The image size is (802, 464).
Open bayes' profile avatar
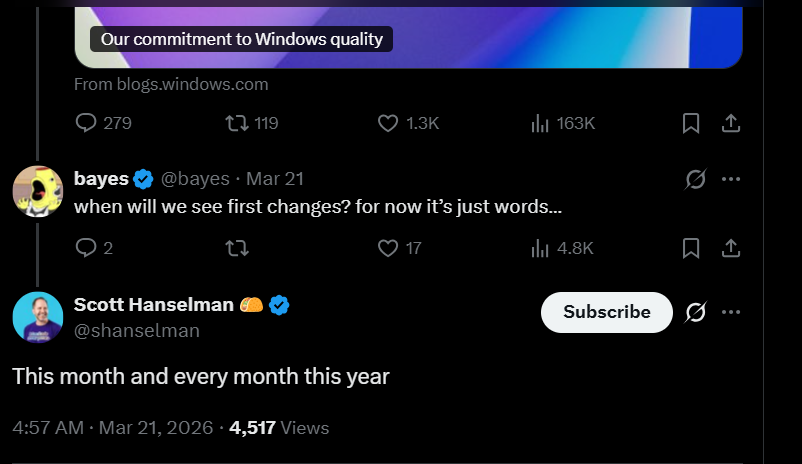[x=38, y=191]
